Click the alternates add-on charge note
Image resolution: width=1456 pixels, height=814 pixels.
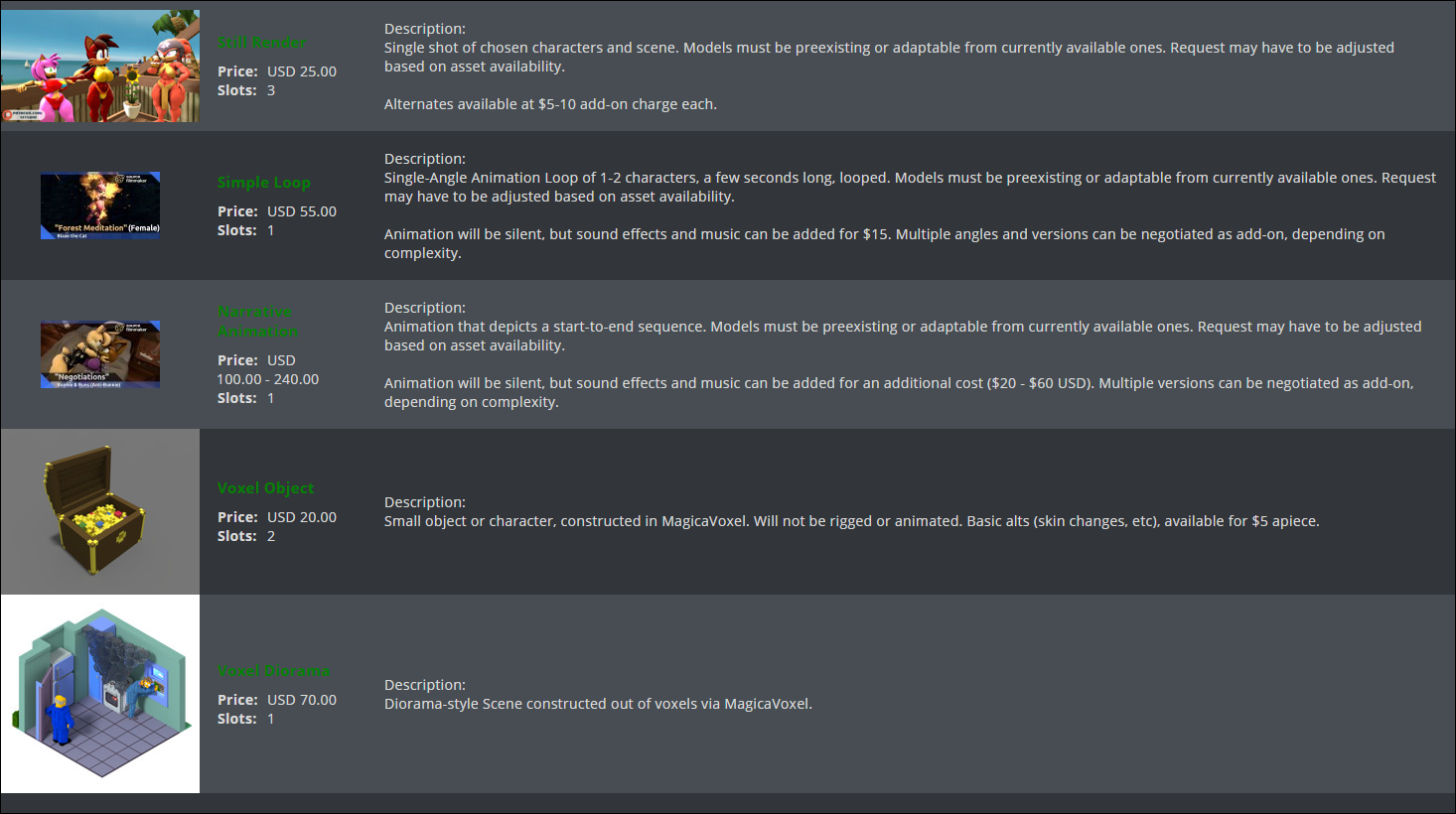pos(550,104)
